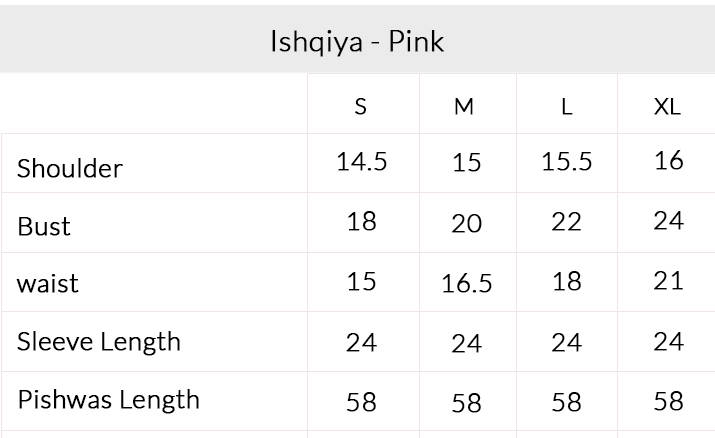
Task: Click the Ishqiya - Pink table title
Action: [x=357, y=42]
